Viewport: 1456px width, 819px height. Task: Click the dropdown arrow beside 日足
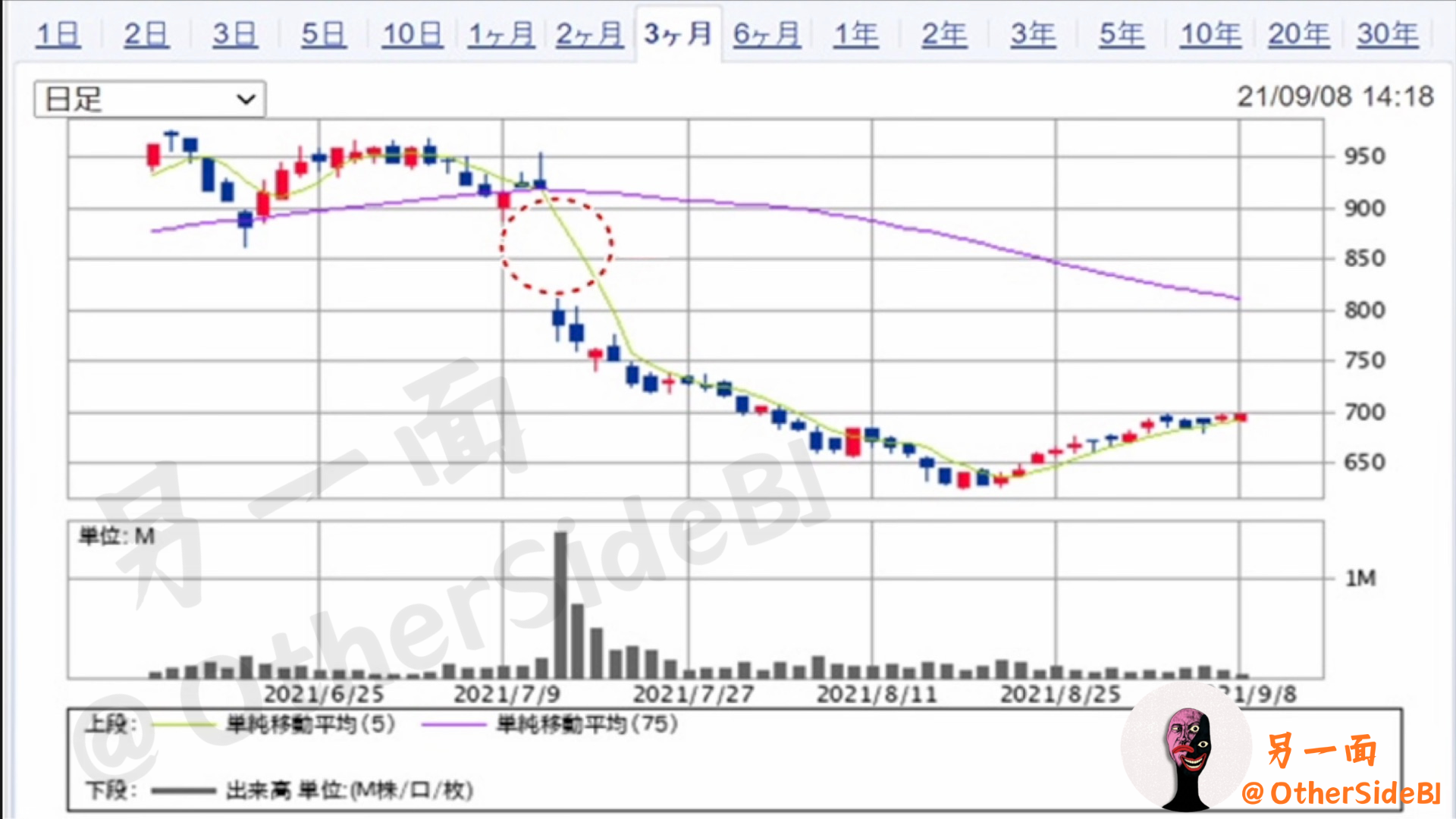pyautogui.click(x=246, y=99)
